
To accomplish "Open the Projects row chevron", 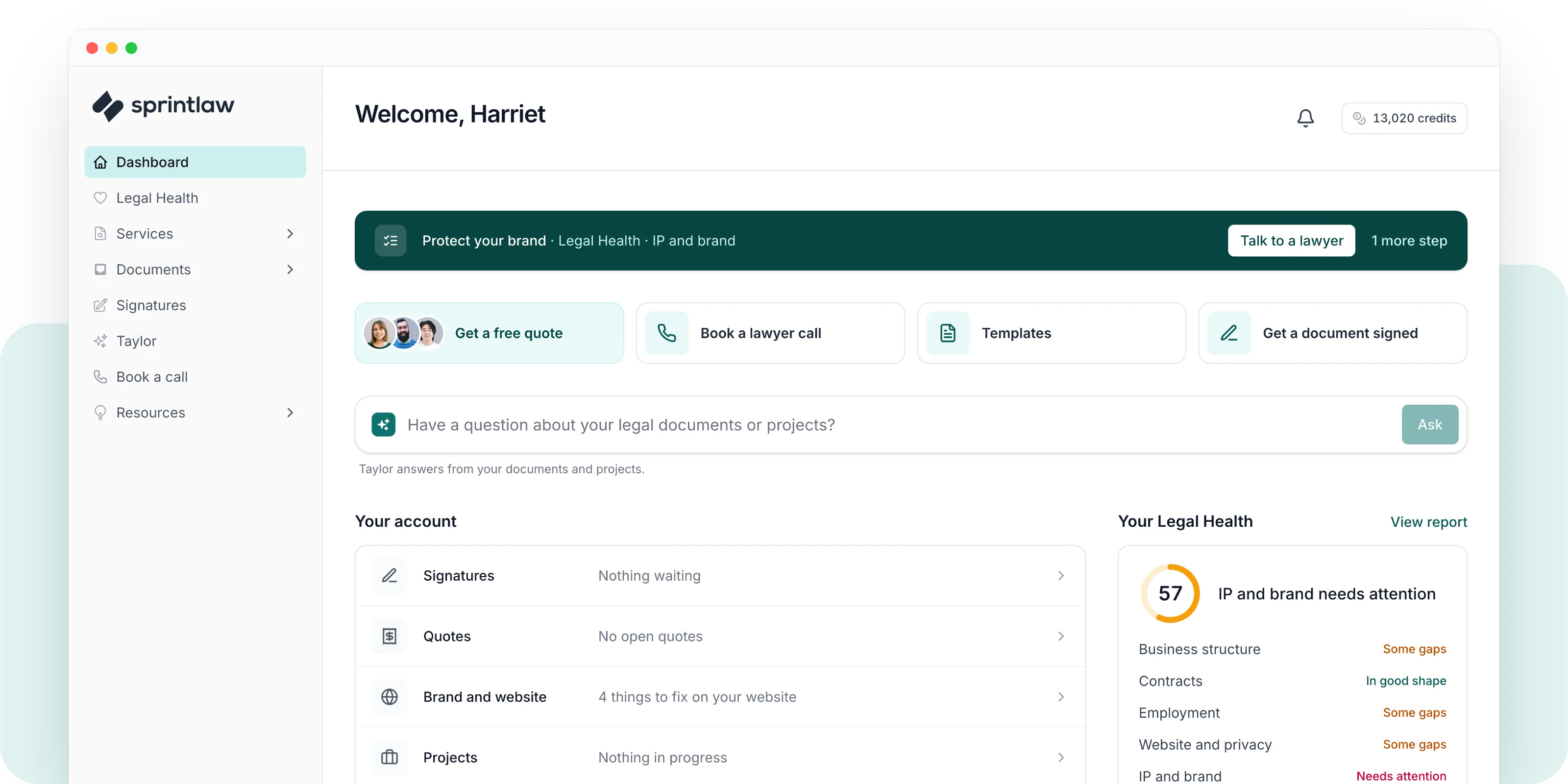I will 1061,757.
